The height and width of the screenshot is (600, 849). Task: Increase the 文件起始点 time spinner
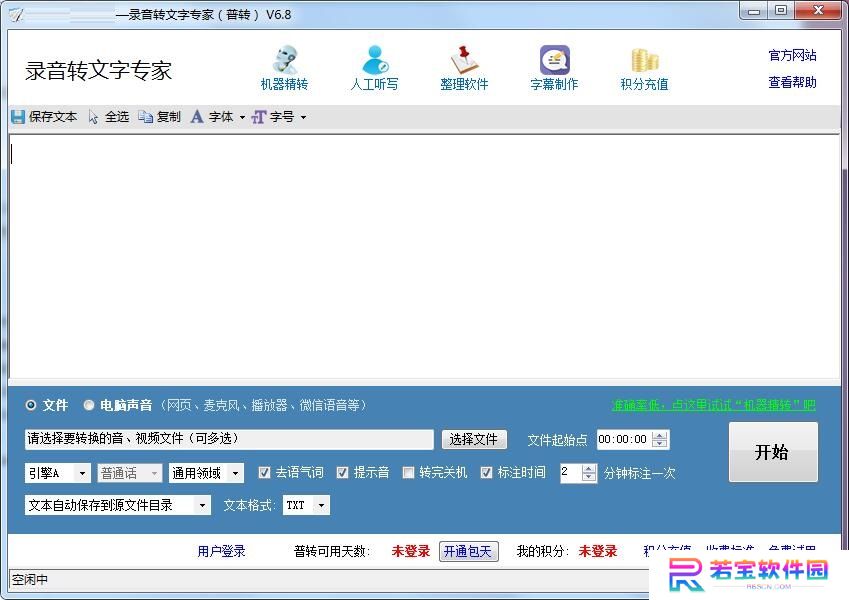pos(659,435)
